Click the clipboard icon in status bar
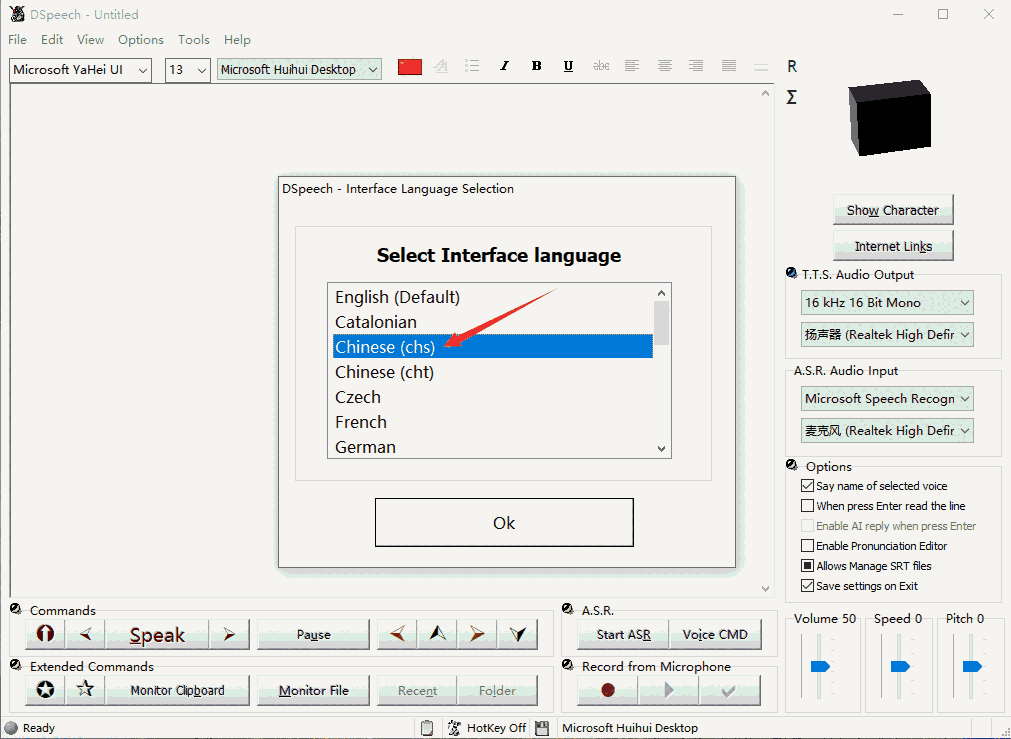This screenshot has height=739, width=1011. (427, 728)
